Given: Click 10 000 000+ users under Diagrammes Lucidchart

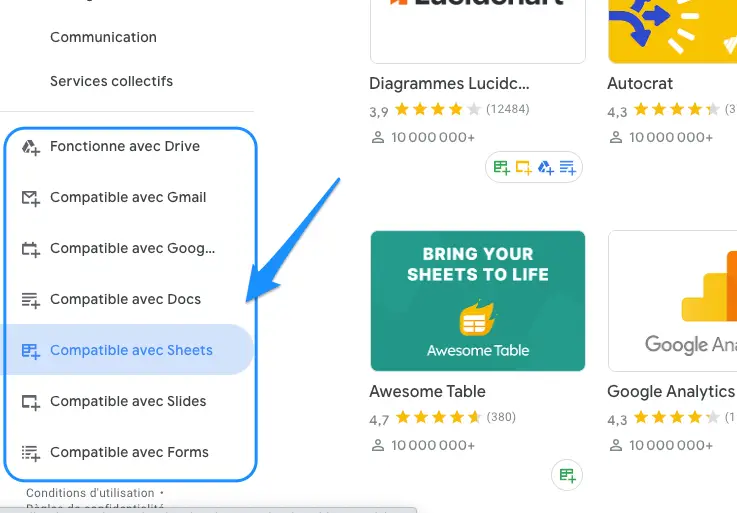Looking at the screenshot, I should pyautogui.click(x=433, y=137).
